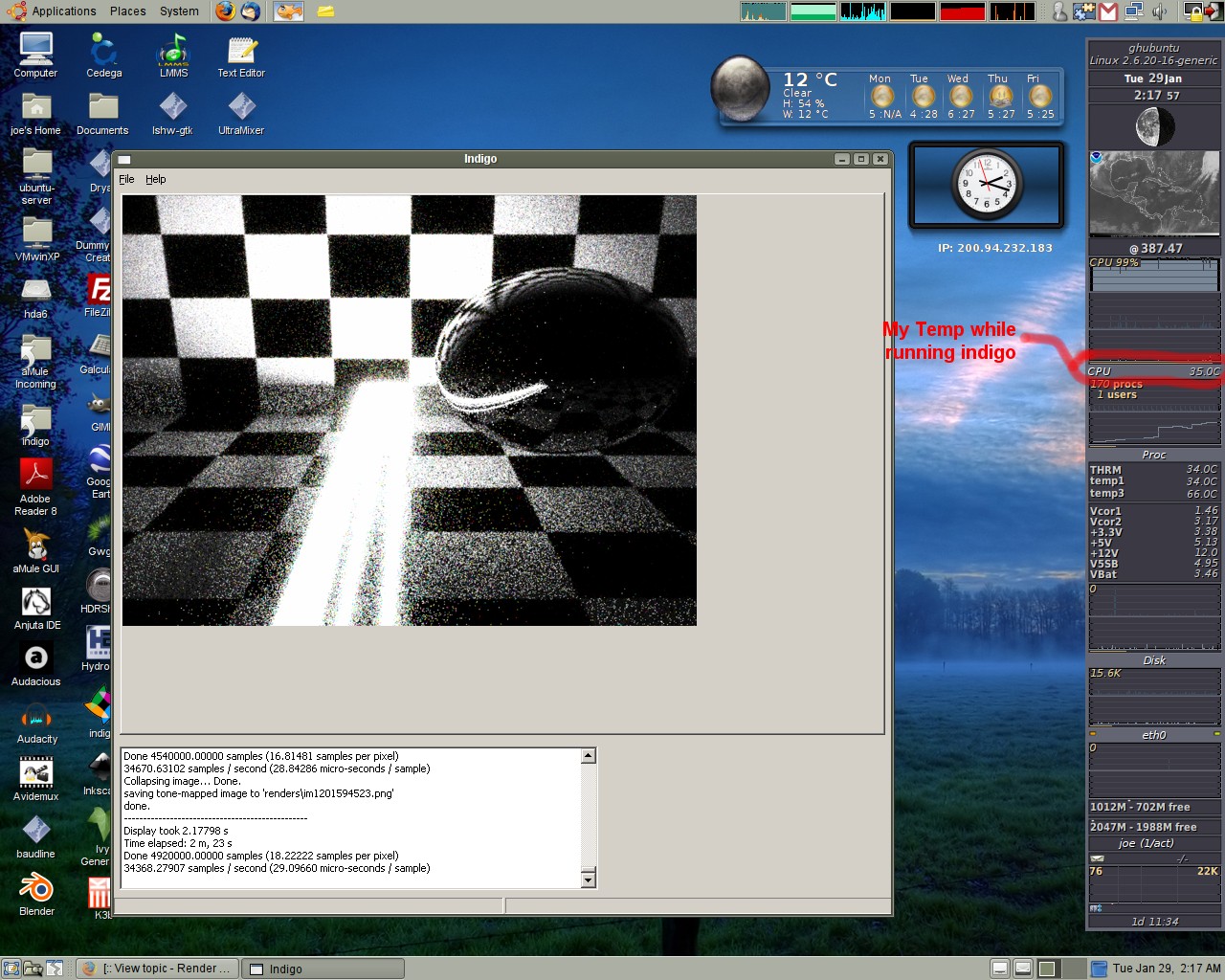Open the LMMS desktop icon
Viewport: 1225px width, 980px height.
tap(173, 55)
